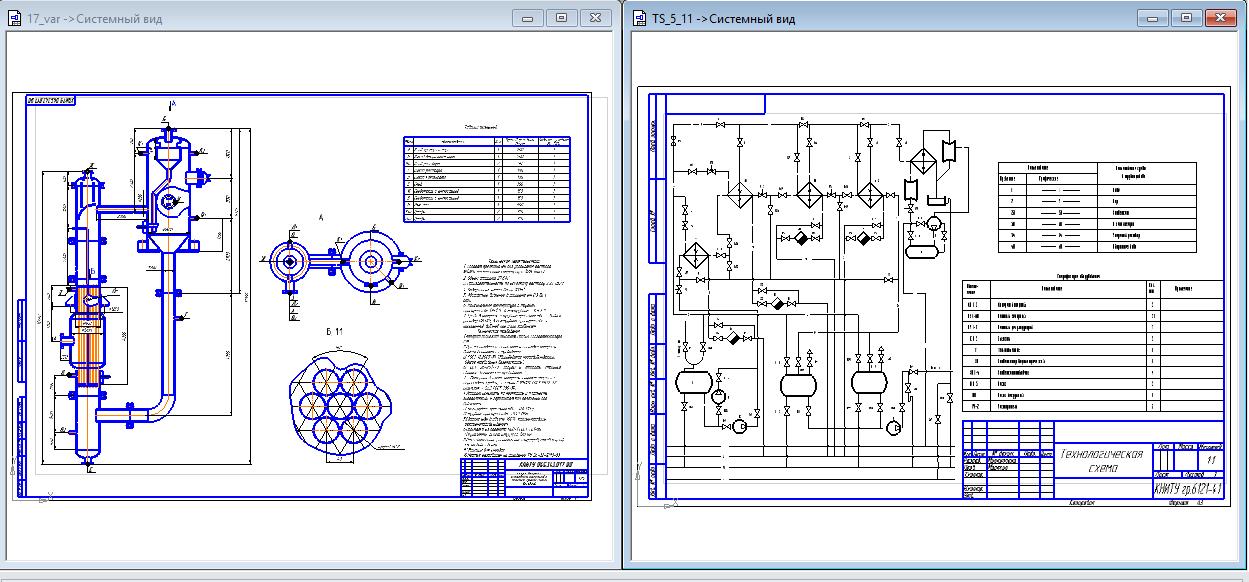
Task: Select the nozzle table in 17_var drawing
Action: coord(487,180)
